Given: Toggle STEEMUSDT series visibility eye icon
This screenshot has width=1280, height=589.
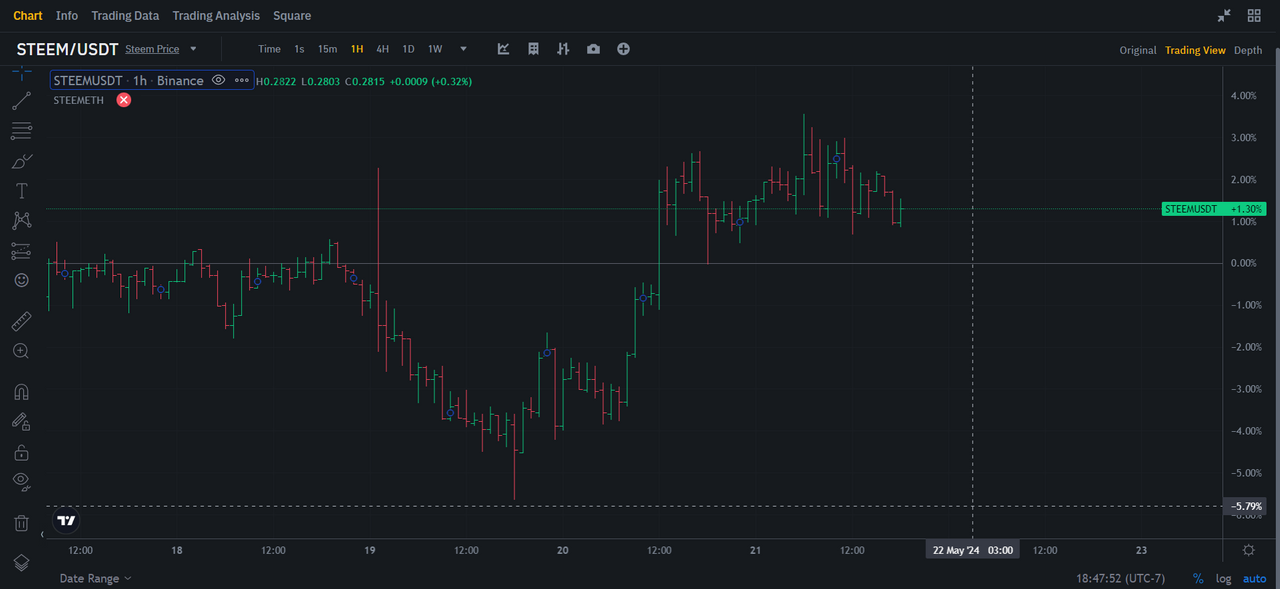Looking at the screenshot, I should (x=219, y=80).
